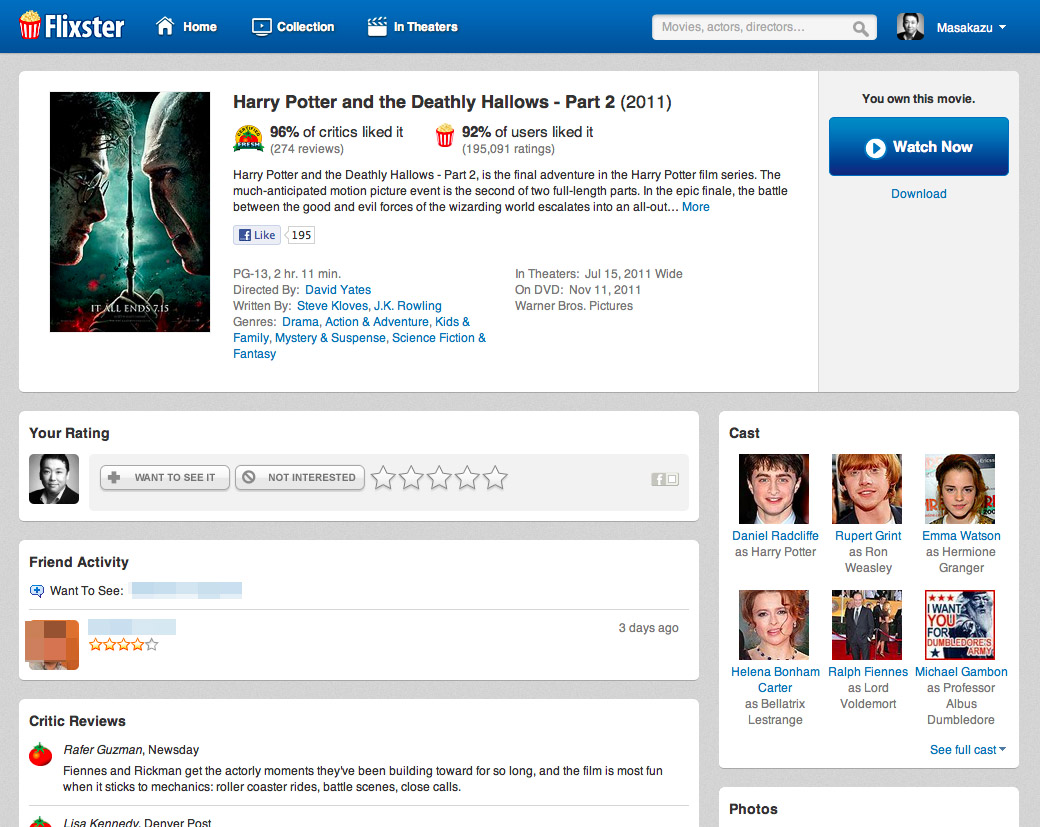Screen dimensions: 1040x827
Task: Open the Collection menu item
Action: click(293, 27)
